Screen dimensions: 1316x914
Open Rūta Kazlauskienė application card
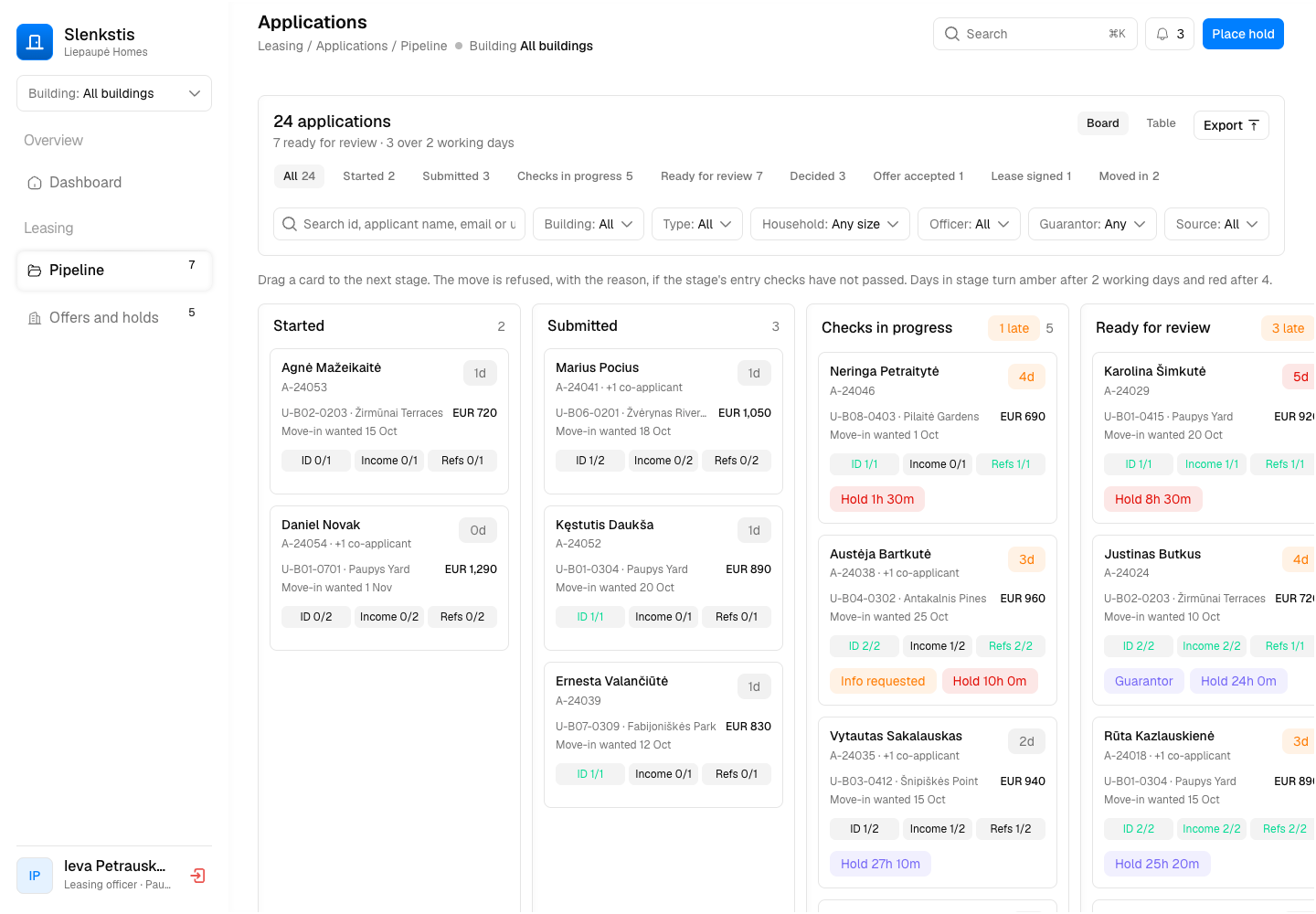click(1205, 802)
